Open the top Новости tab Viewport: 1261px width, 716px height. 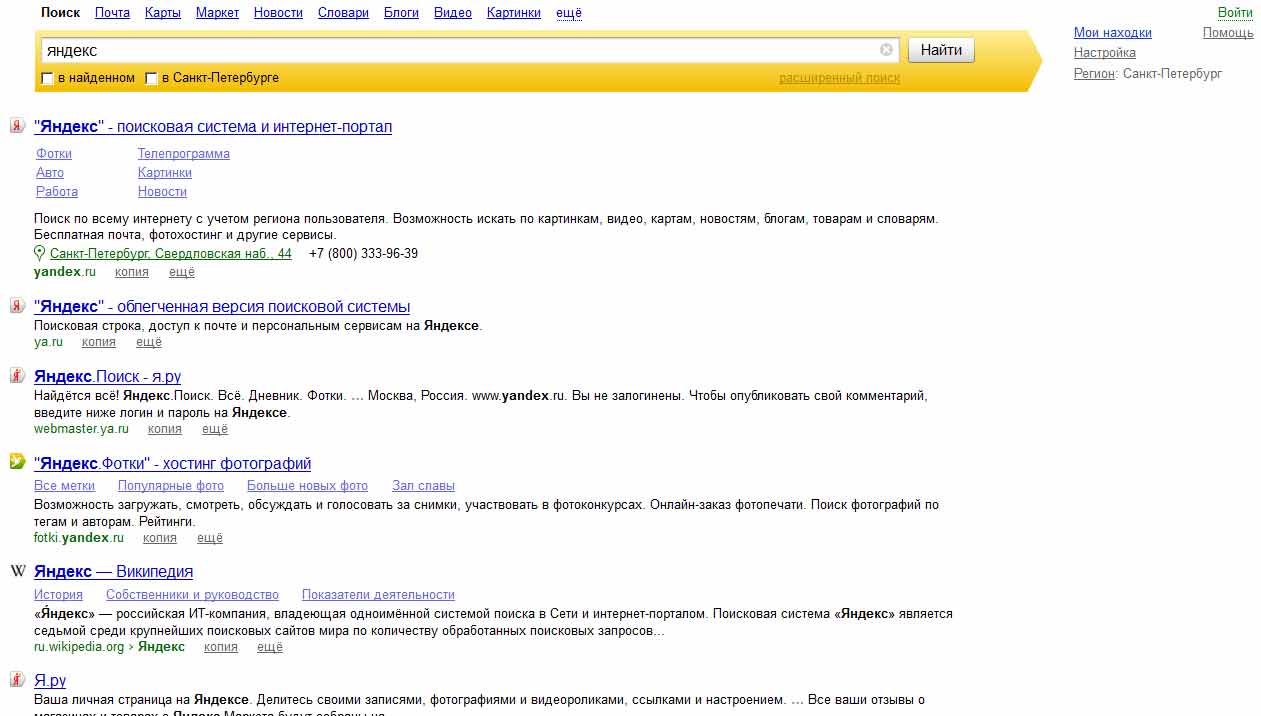click(x=278, y=13)
